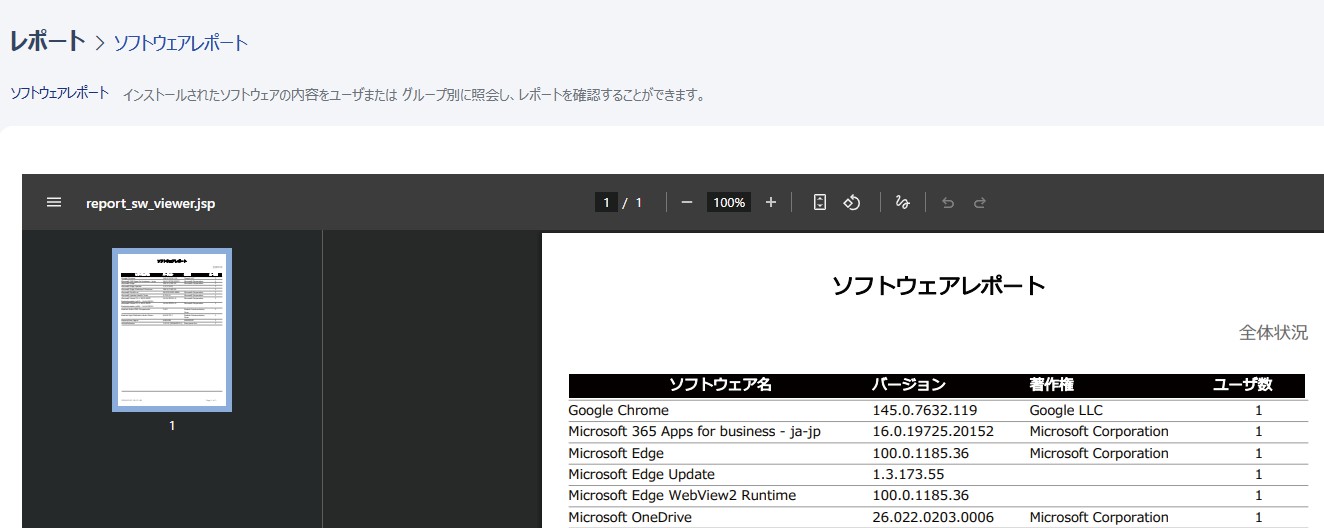Viewport: 1324px width, 528px height.
Task: Toggle the PDF sidebar menu icon
Action: (54, 202)
